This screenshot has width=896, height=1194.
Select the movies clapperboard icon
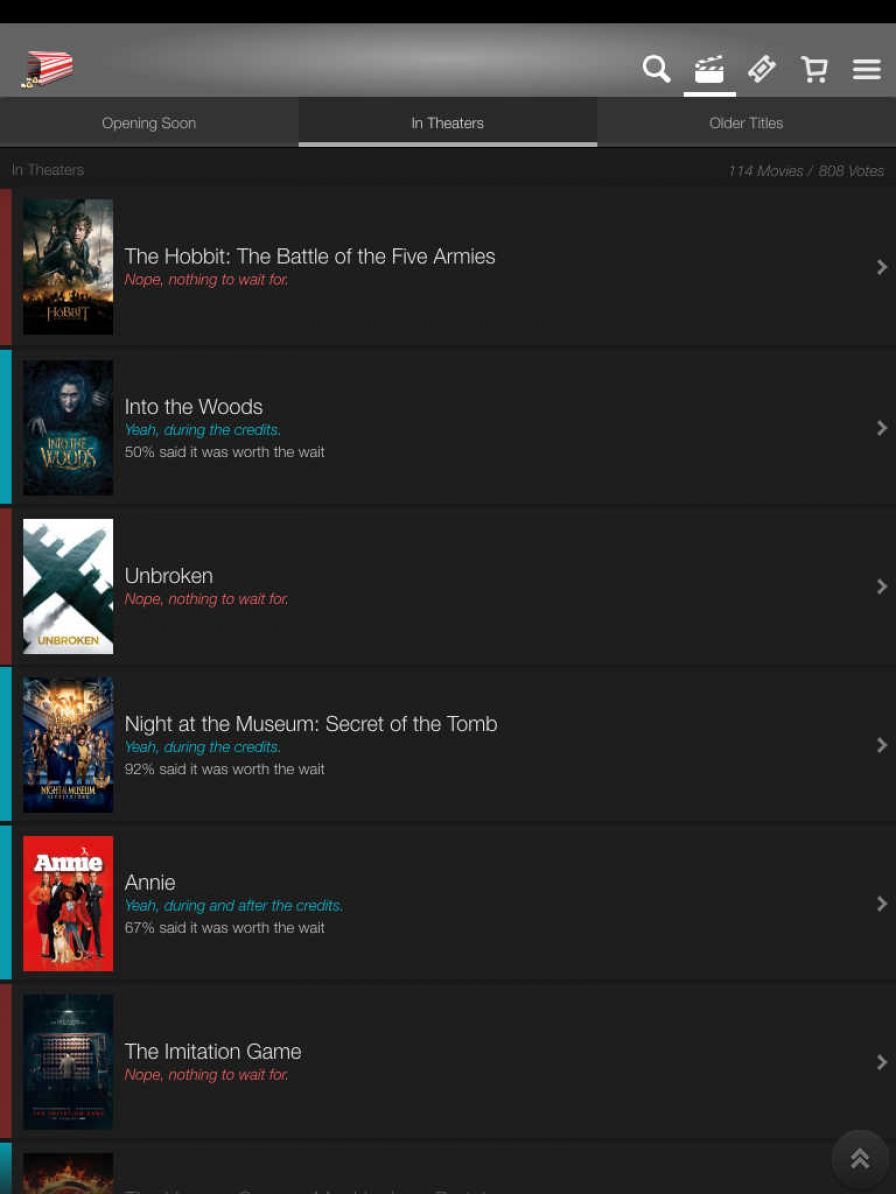click(709, 69)
